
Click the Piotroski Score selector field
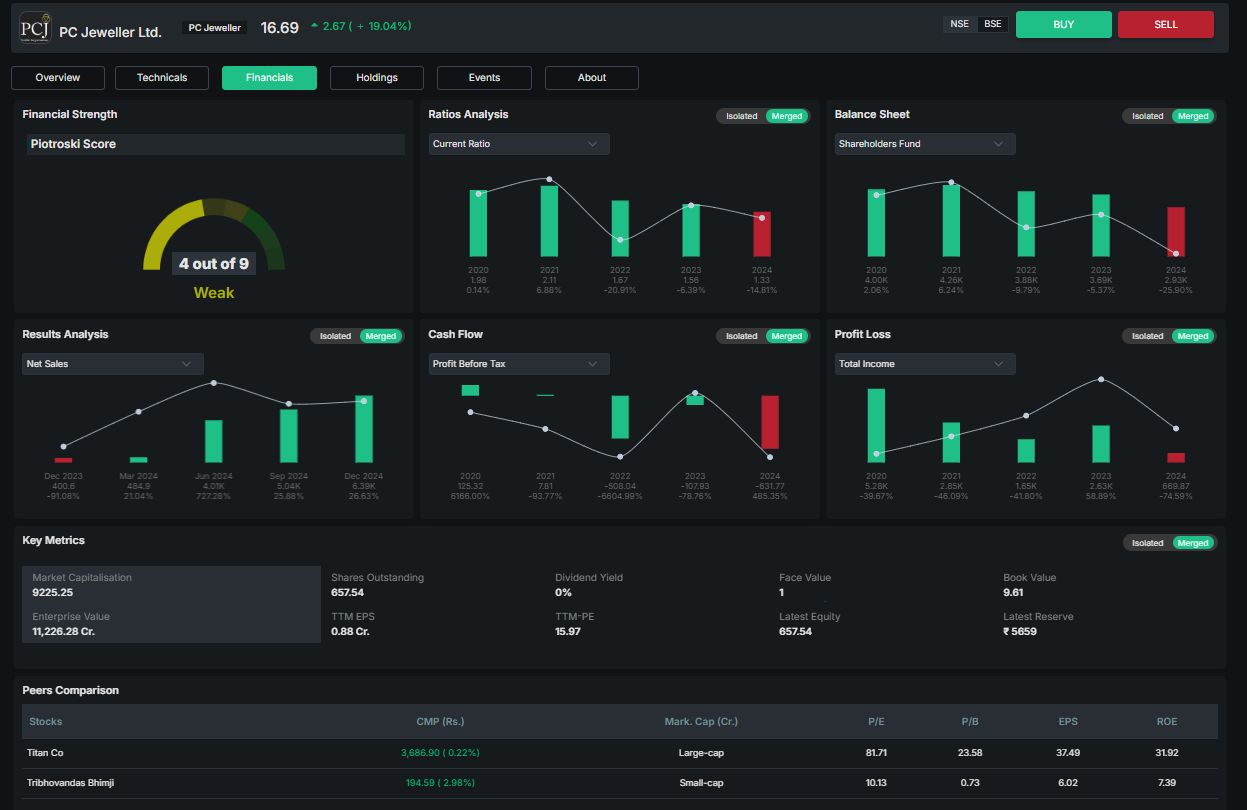(215, 144)
